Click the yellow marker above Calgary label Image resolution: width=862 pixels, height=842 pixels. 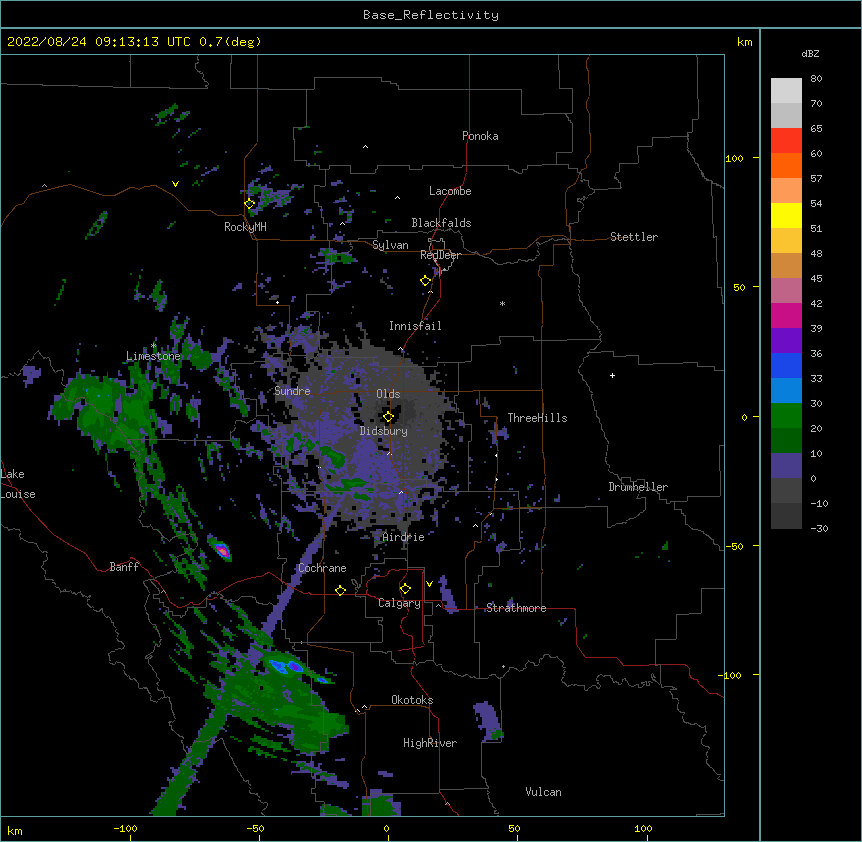coord(405,589)
